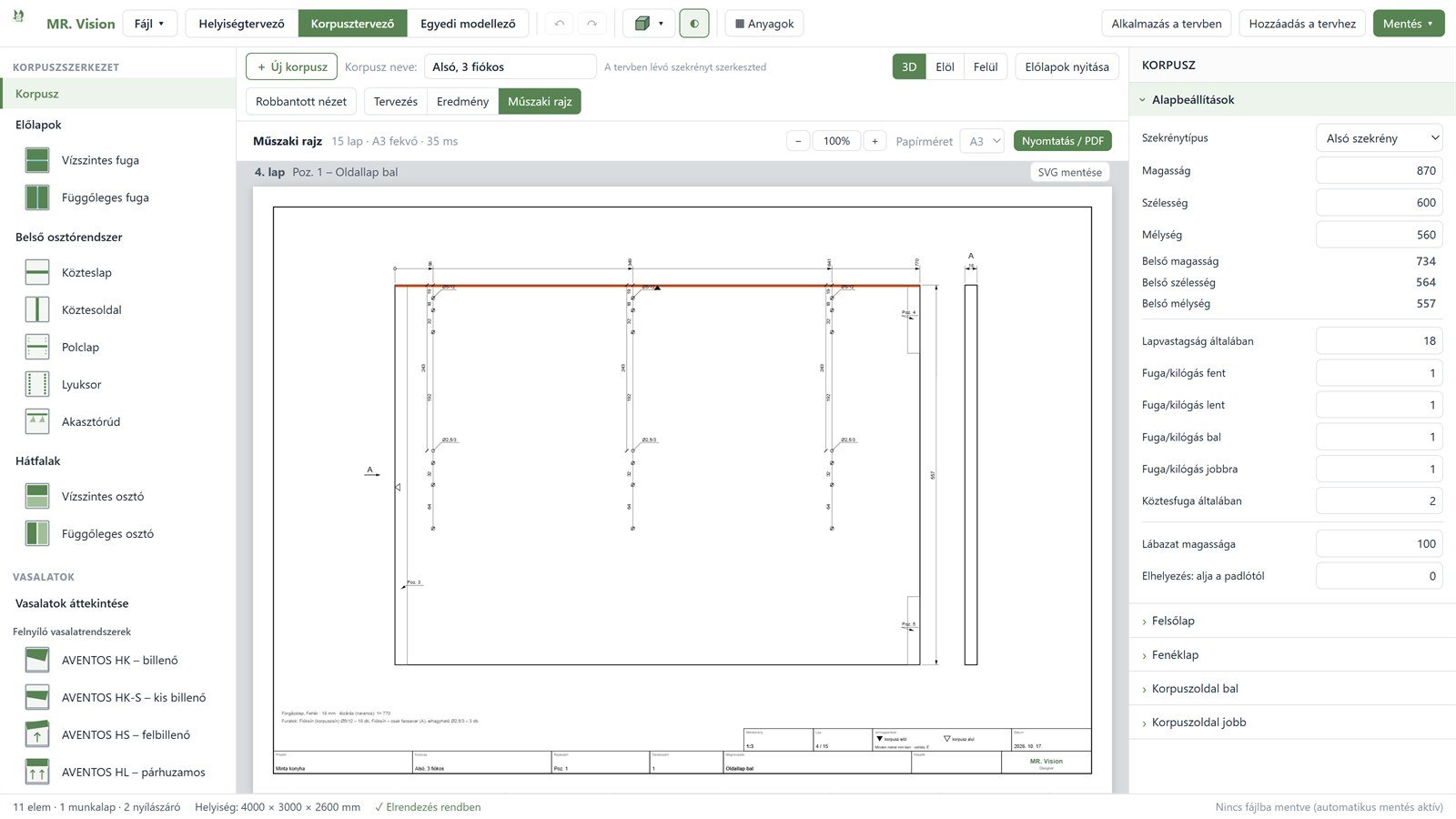Switch view to Elöl
The image size is (1456, 819).
click(945, 66)
